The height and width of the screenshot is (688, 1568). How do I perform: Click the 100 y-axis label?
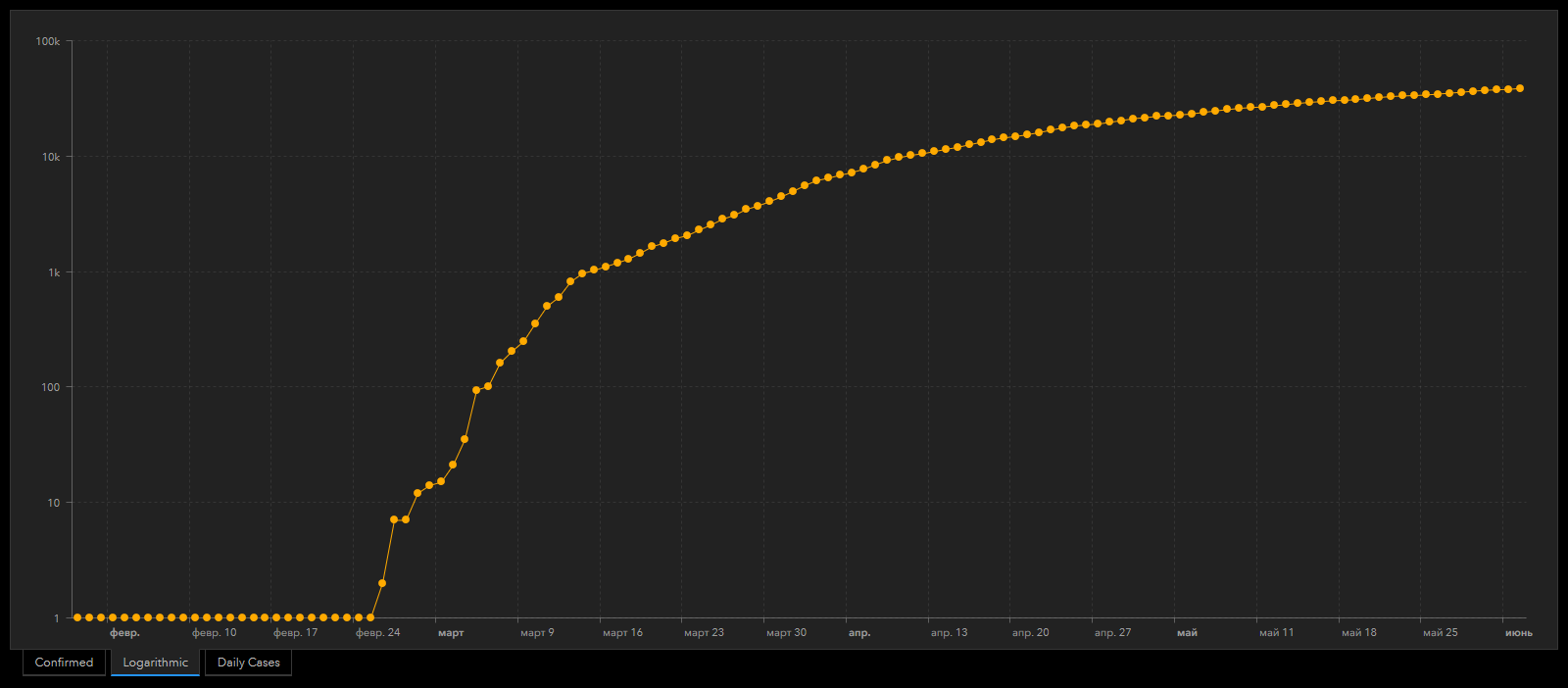click(51, 387)
